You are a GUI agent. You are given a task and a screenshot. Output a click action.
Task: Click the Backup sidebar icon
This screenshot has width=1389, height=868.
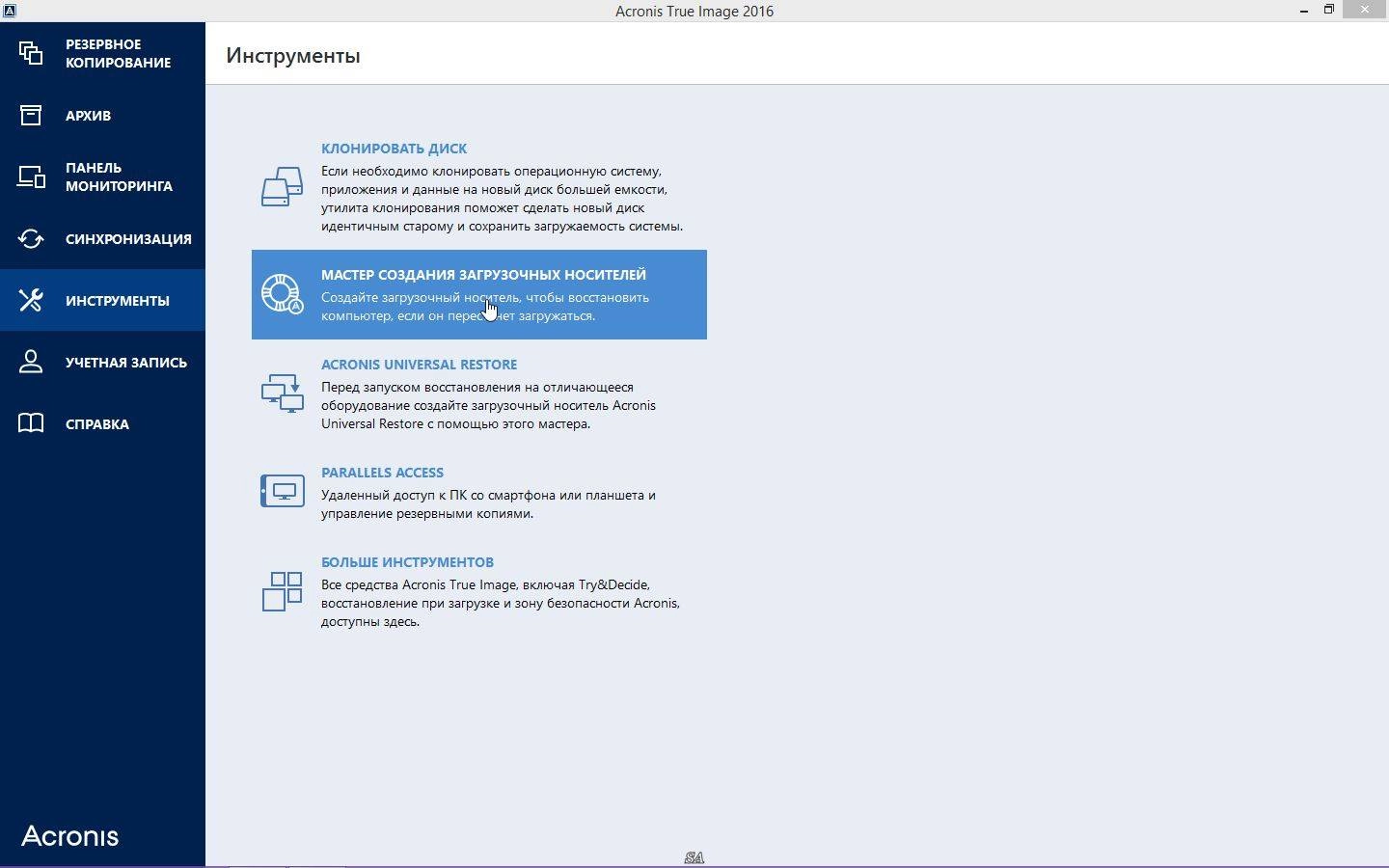pos(31,53)
